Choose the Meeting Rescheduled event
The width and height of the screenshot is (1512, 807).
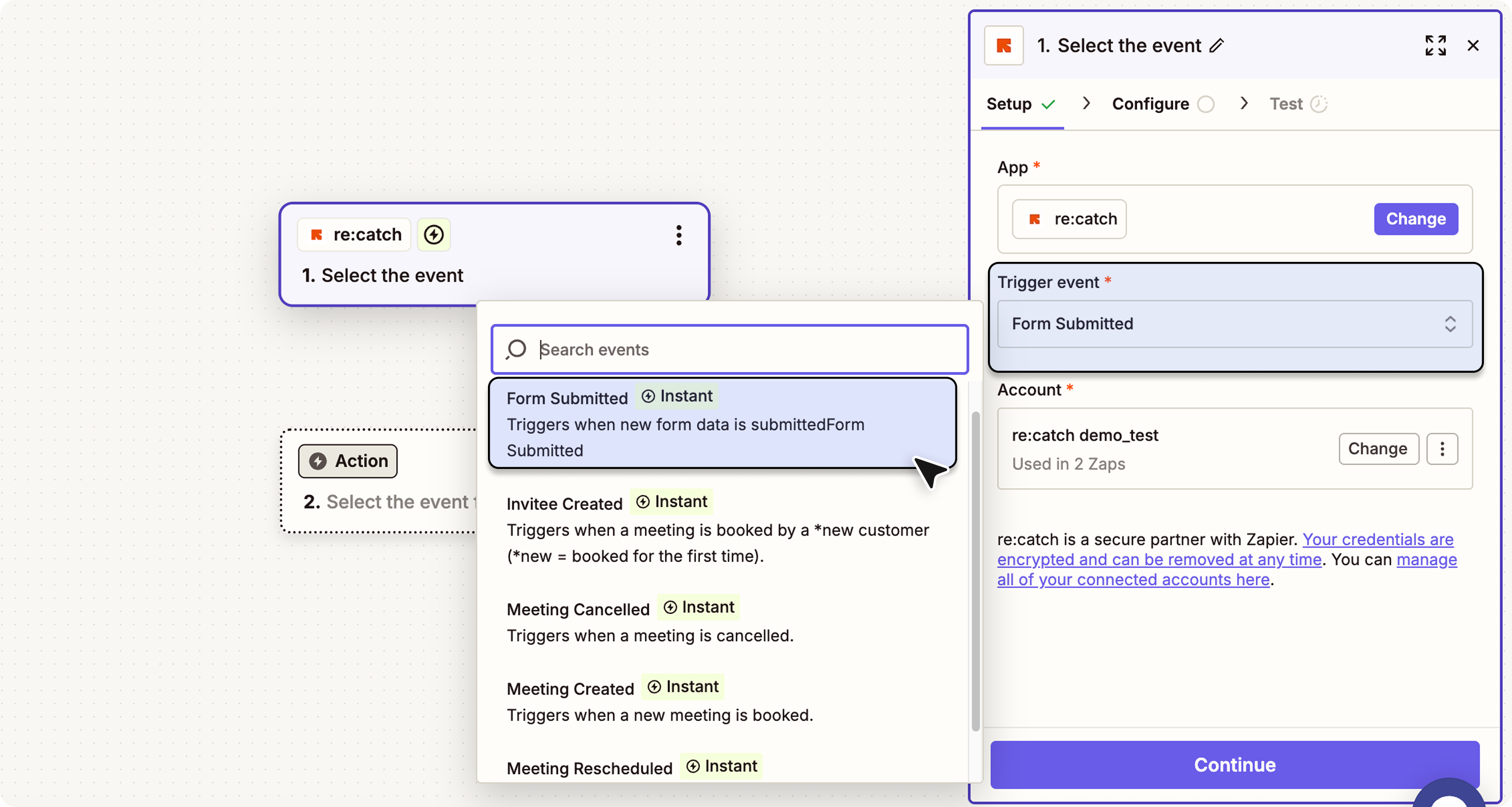tap(722, 766)
